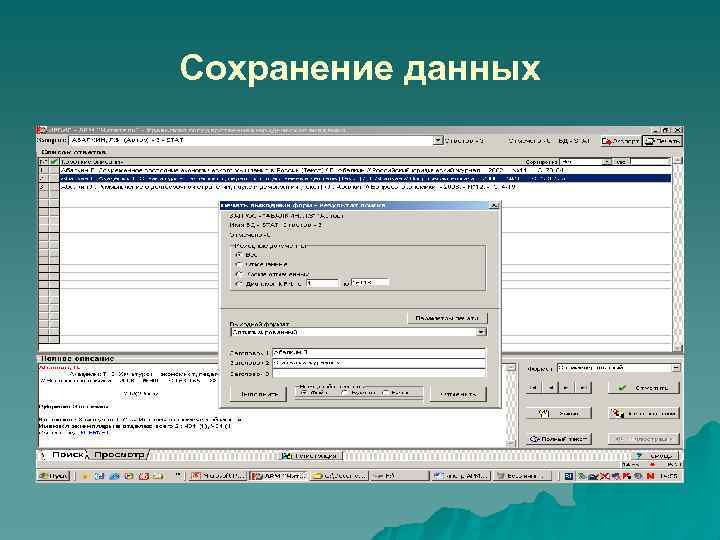The width and height of the screenshot is (720, 540).
Task: Switch to the 'Поиск' tab
Action: pyautogui.click(x=67, y=455)
